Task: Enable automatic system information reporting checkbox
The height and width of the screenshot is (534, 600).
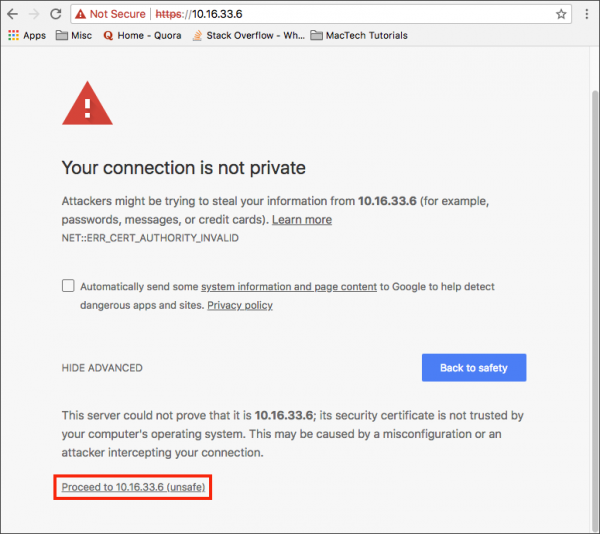Action: (68, 285)
